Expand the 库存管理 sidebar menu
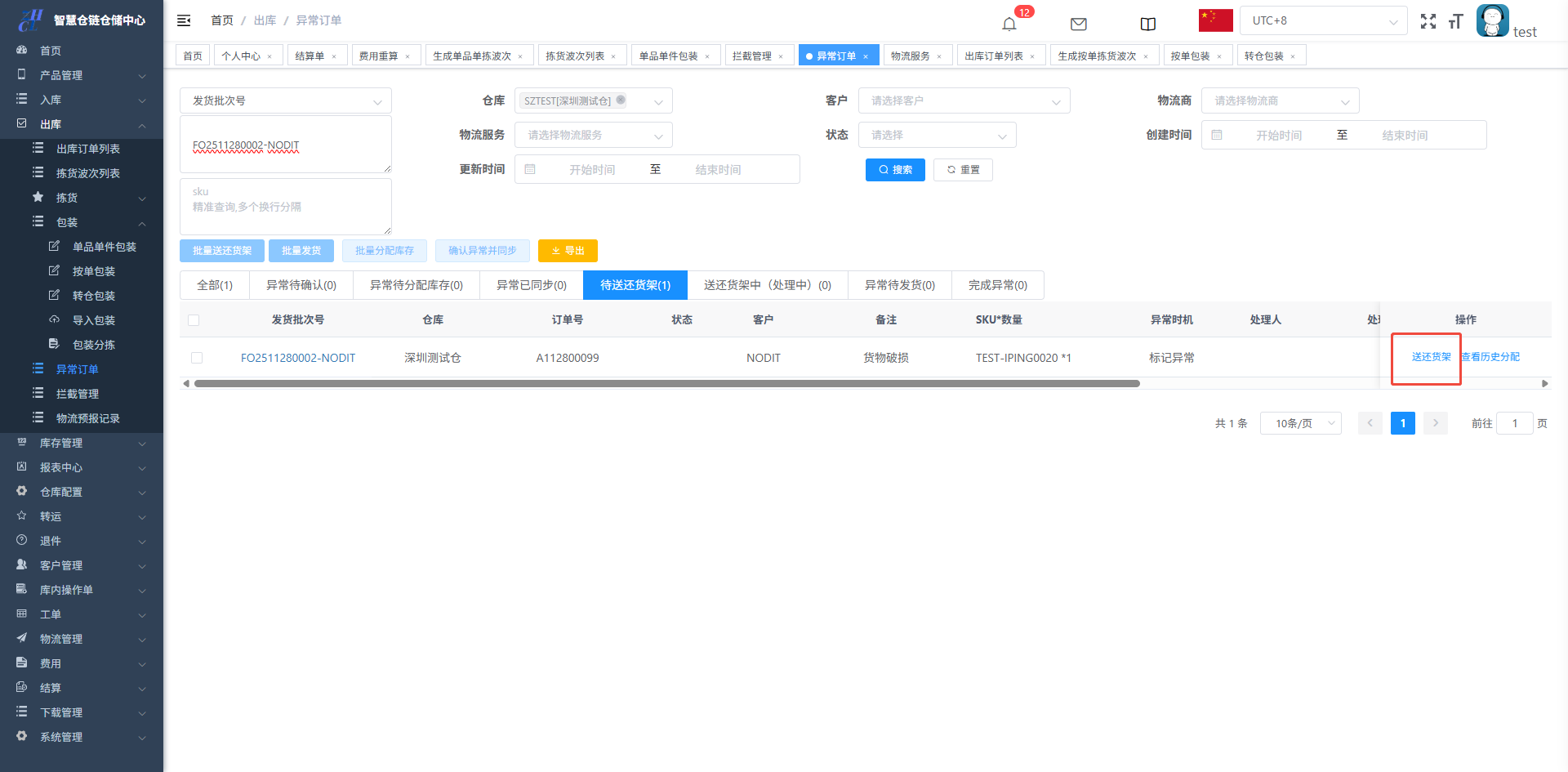The height and width of the screenshot is (772, 1568). [x=82, y=443]
